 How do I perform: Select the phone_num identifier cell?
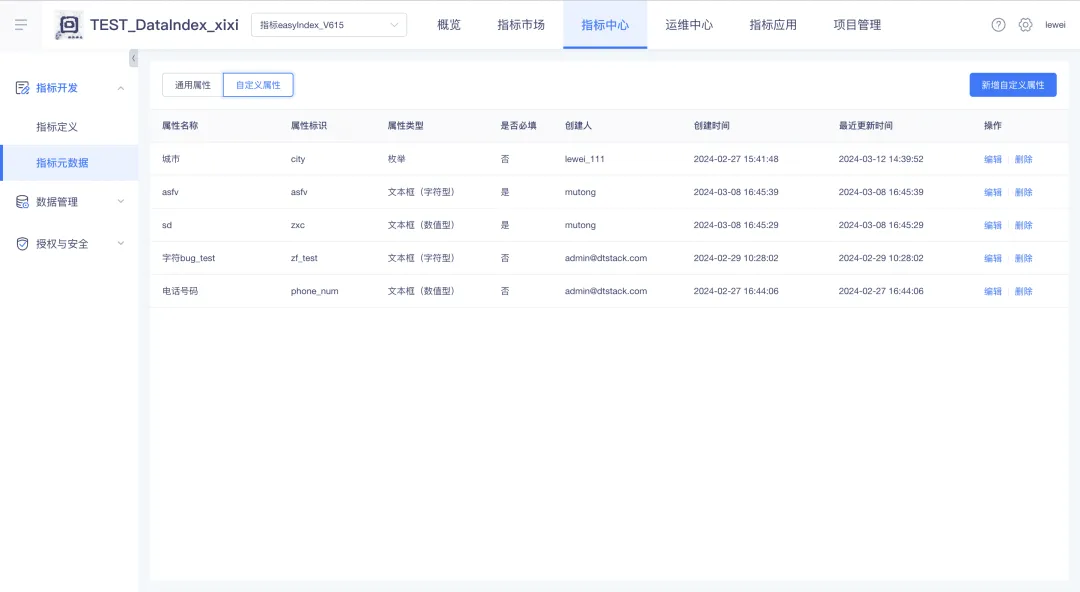314,292
